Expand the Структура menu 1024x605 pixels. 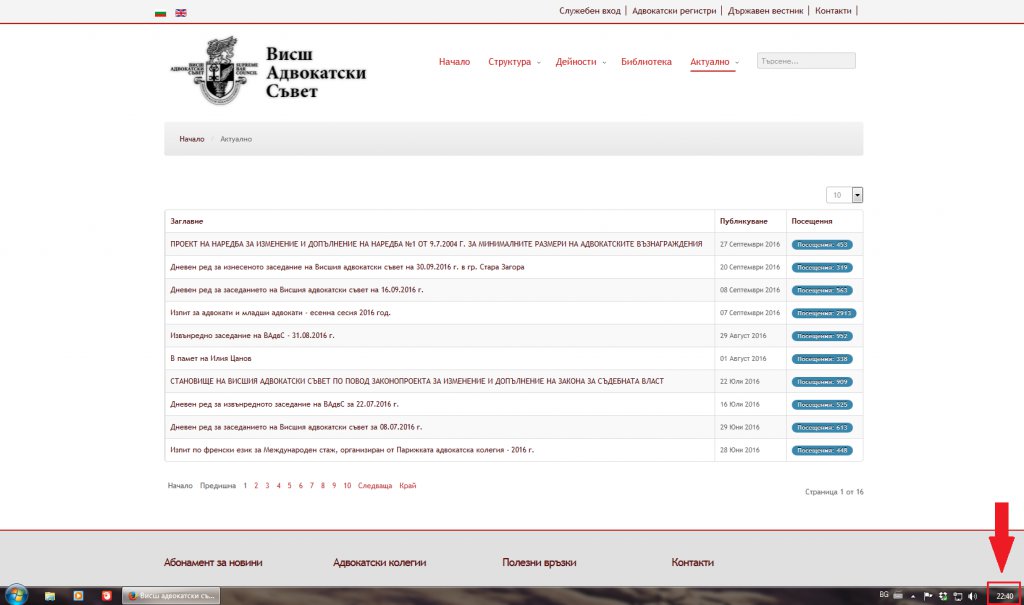point(514,62)
